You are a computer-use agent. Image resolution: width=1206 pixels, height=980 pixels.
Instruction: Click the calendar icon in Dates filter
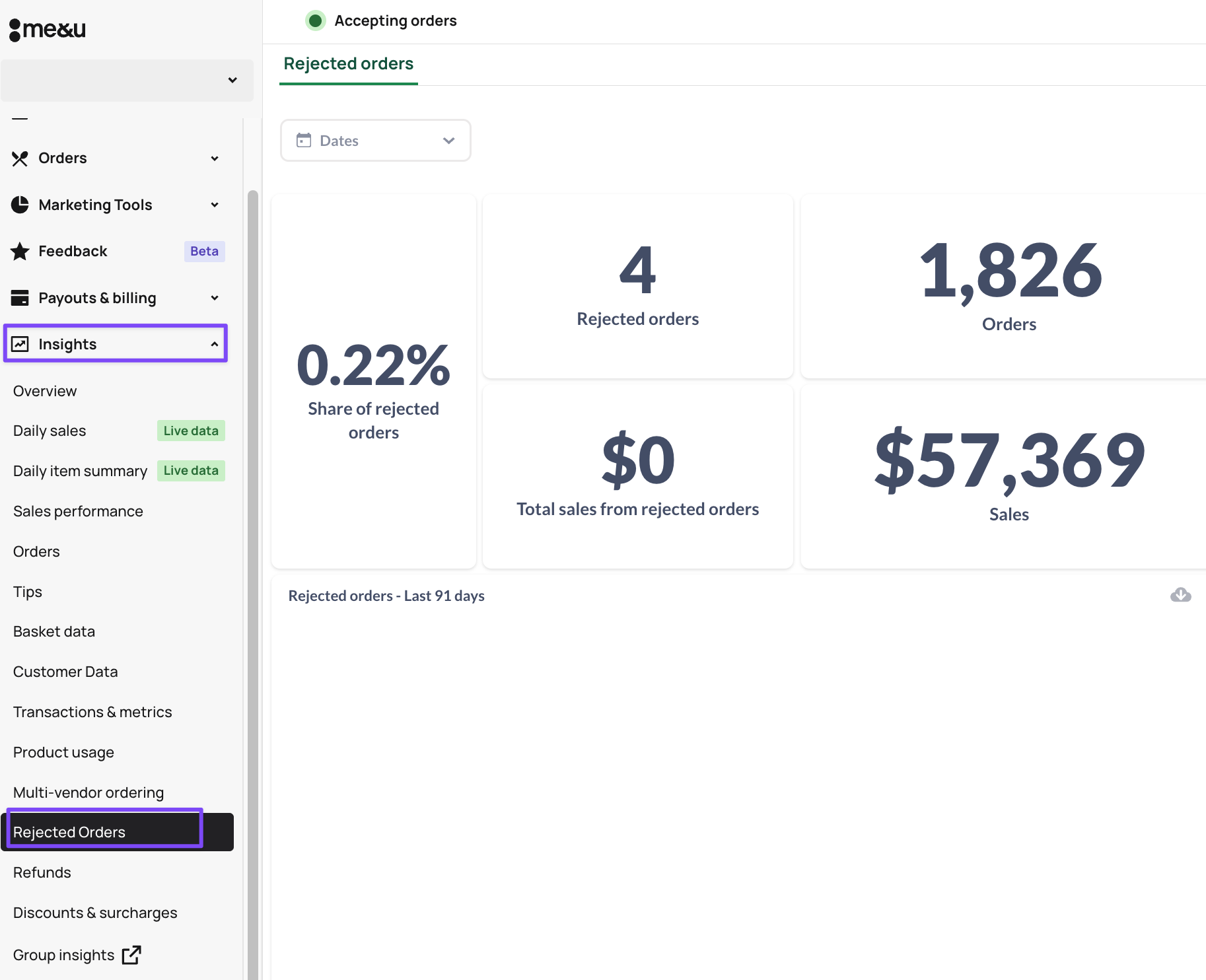pyautogui.click(x=304, y=140)
